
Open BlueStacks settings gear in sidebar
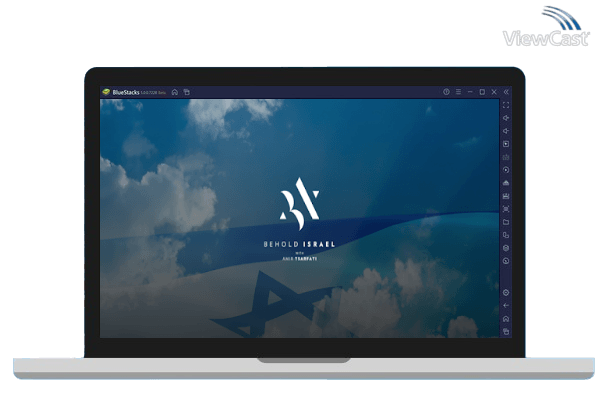[x=506, y=292]
